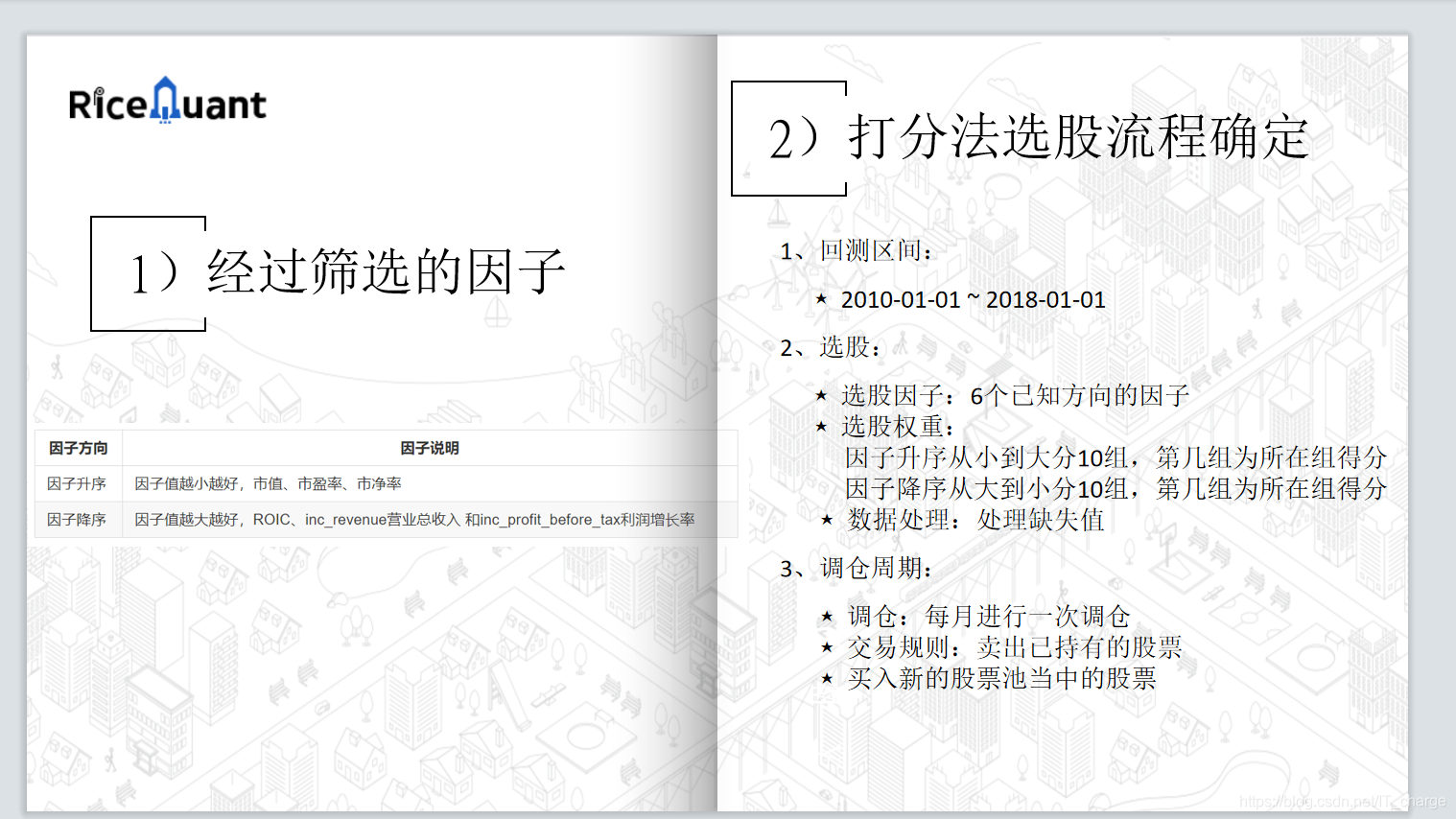
Task: Click the '因子说明' table header
Action: tap(430, 448)
